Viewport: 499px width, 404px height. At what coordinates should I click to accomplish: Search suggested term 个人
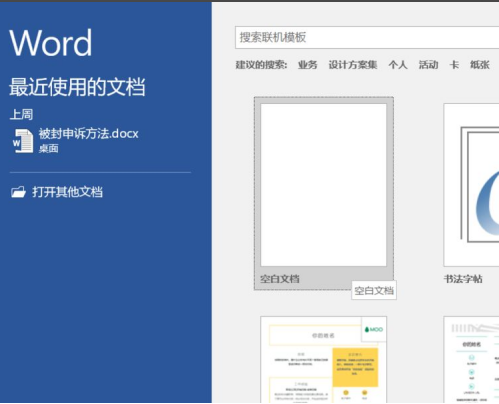click(x=398, y=65)
